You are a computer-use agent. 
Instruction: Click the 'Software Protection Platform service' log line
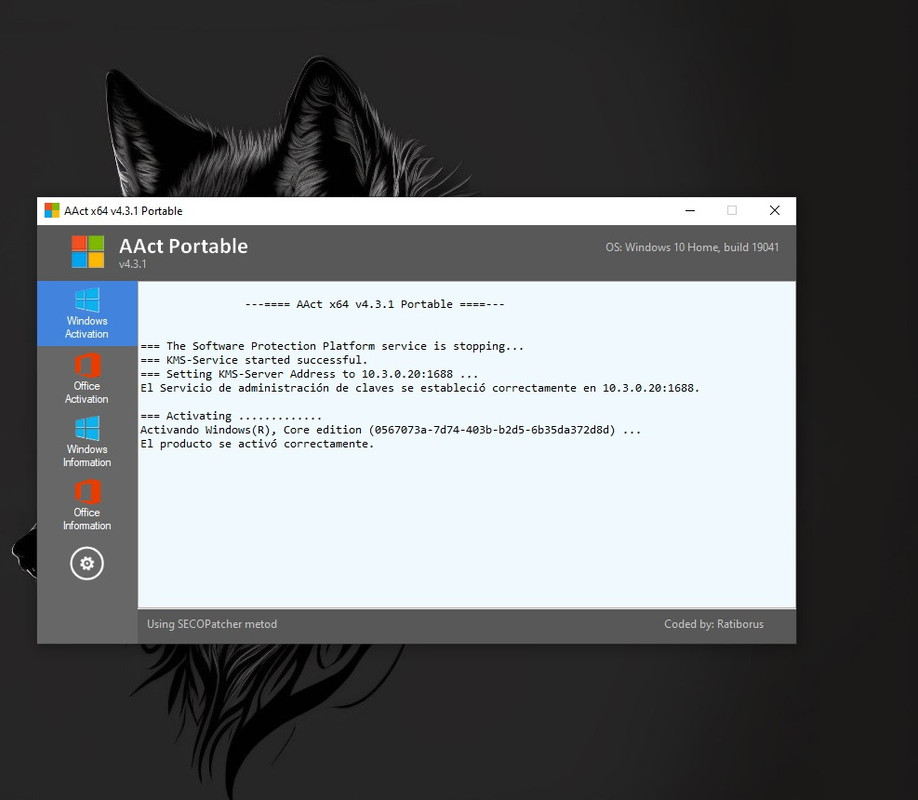[332, 346]
